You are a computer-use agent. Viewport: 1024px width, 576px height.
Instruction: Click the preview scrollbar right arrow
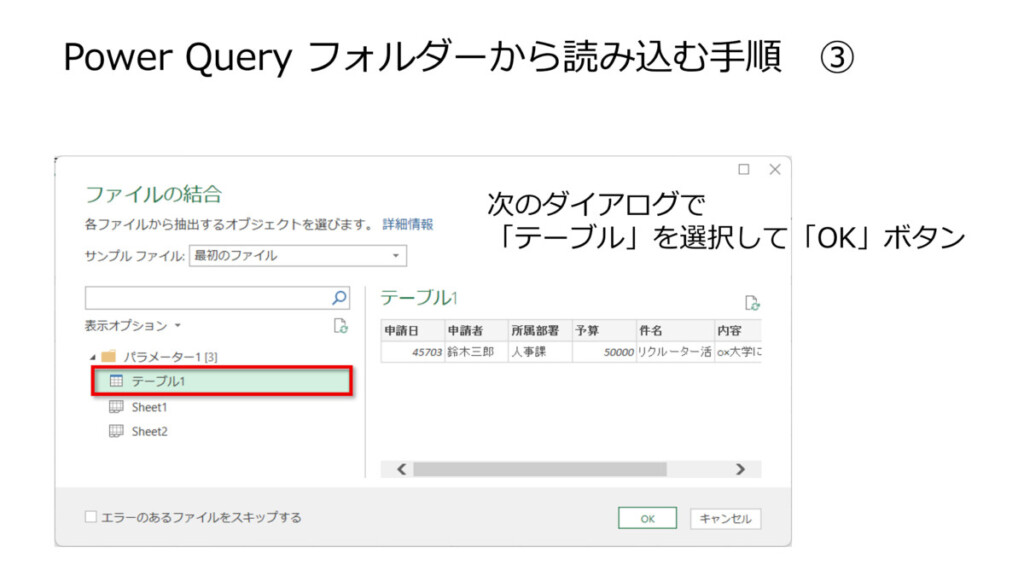pyautogui.click(x=740, y=470)
